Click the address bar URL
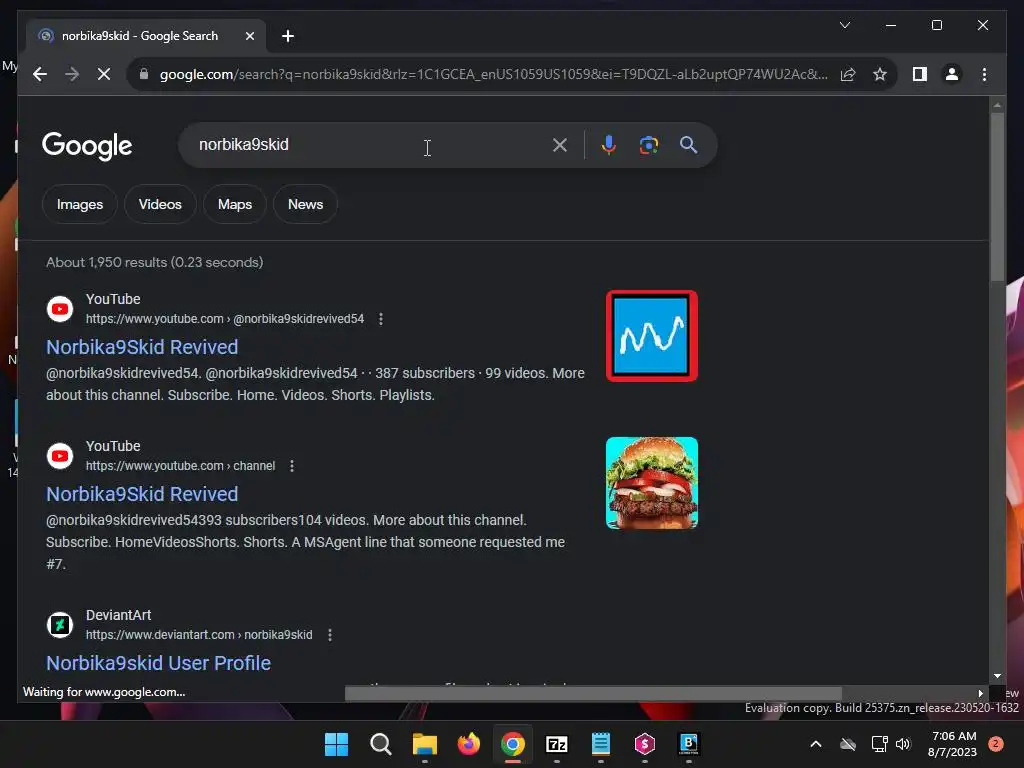The image size is (1024, 768). pos(494,74)
